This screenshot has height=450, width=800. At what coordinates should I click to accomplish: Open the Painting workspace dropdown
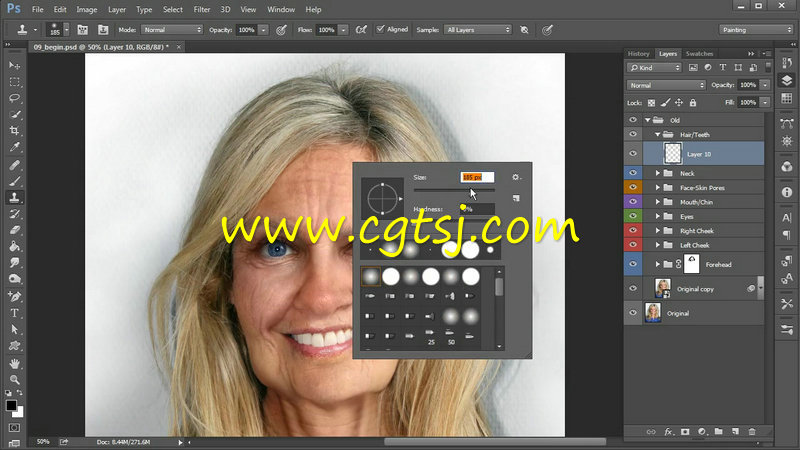pos(756,30)
